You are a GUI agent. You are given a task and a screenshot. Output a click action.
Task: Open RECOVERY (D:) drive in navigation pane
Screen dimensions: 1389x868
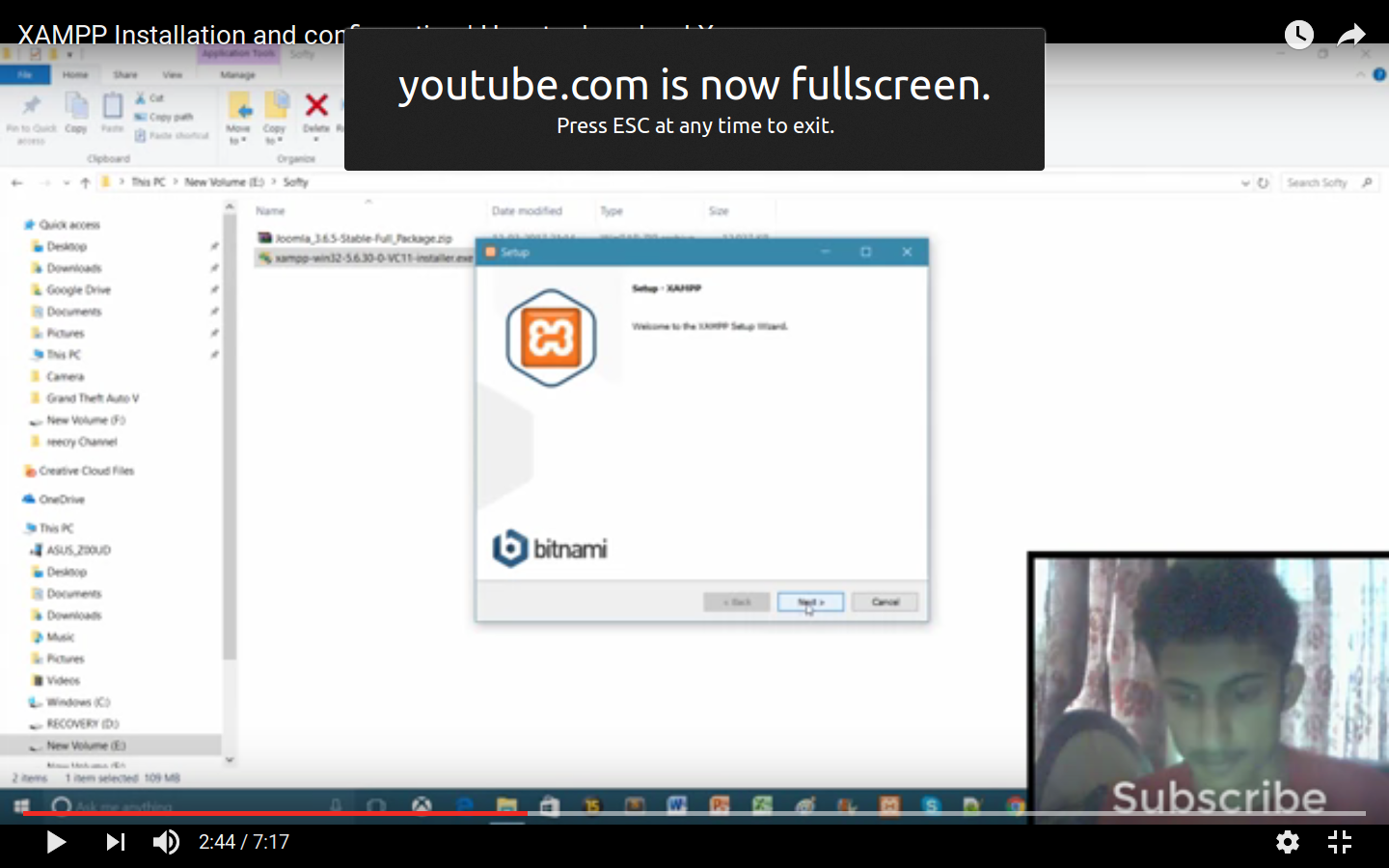point(75,723)
